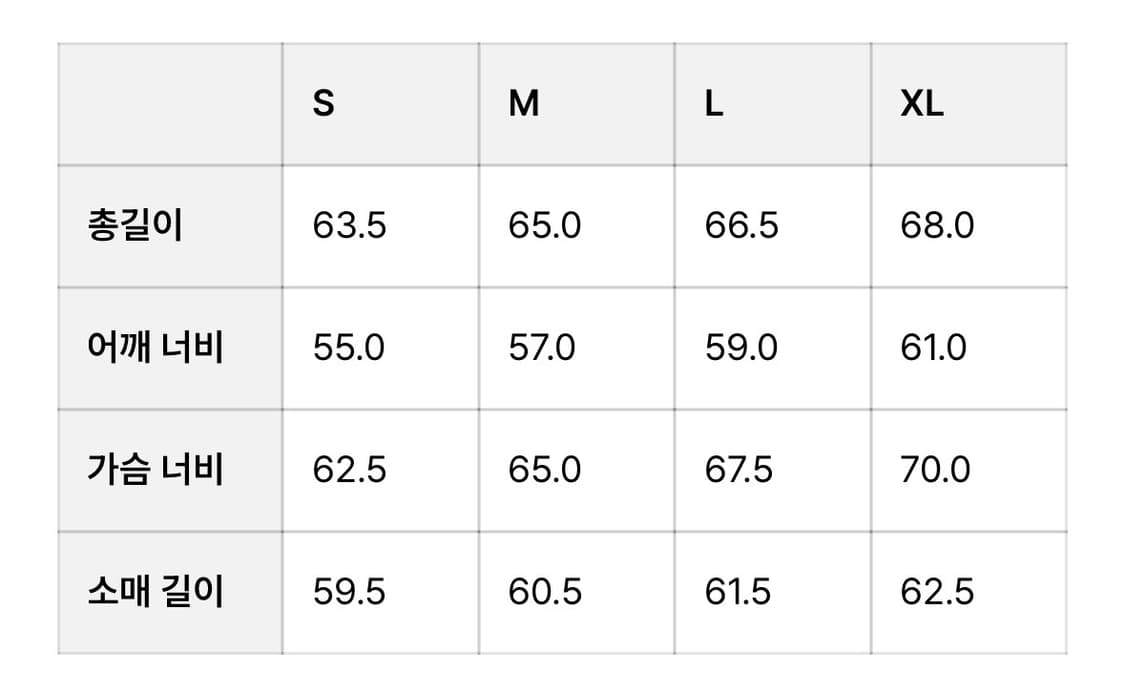1125x676 pixels.
Task: Select the 67.5 chest width cell
Action: click(x=739, y=470)
